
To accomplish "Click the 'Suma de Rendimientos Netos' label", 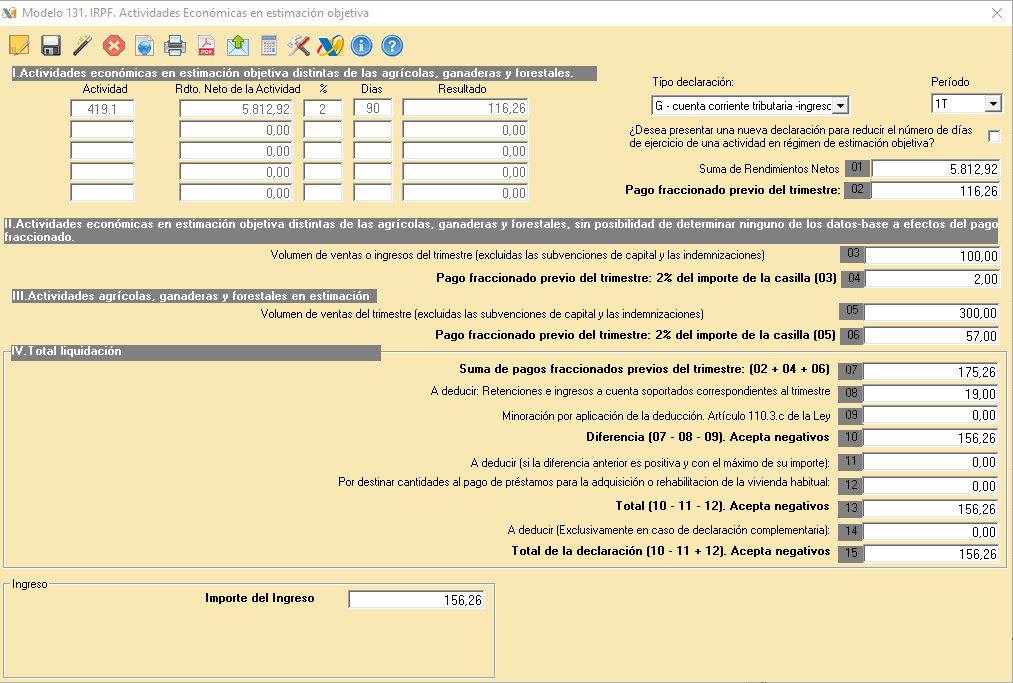I will (769, 169).
